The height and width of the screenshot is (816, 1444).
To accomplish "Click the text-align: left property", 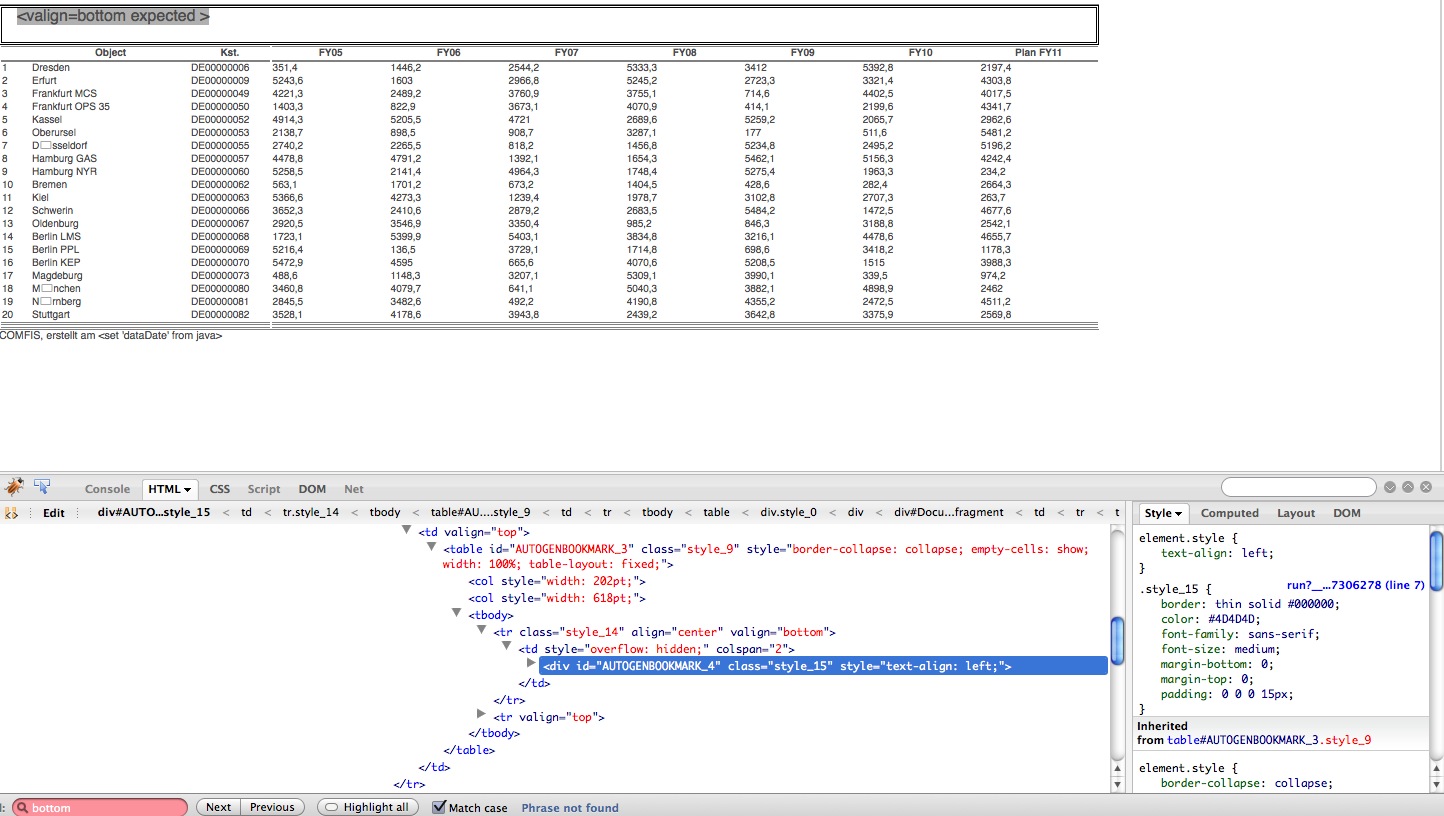I will click(1217, 552).
